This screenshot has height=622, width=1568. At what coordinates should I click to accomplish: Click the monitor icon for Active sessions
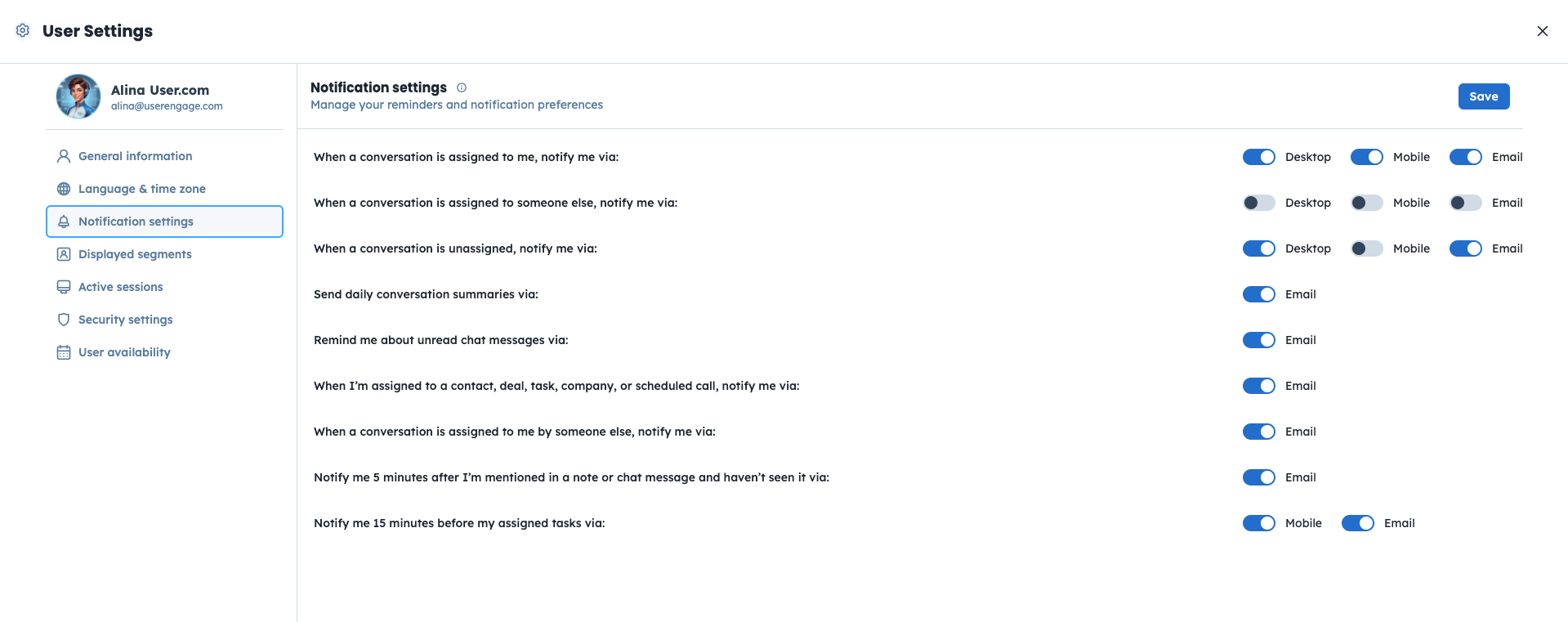pos(64,287)
